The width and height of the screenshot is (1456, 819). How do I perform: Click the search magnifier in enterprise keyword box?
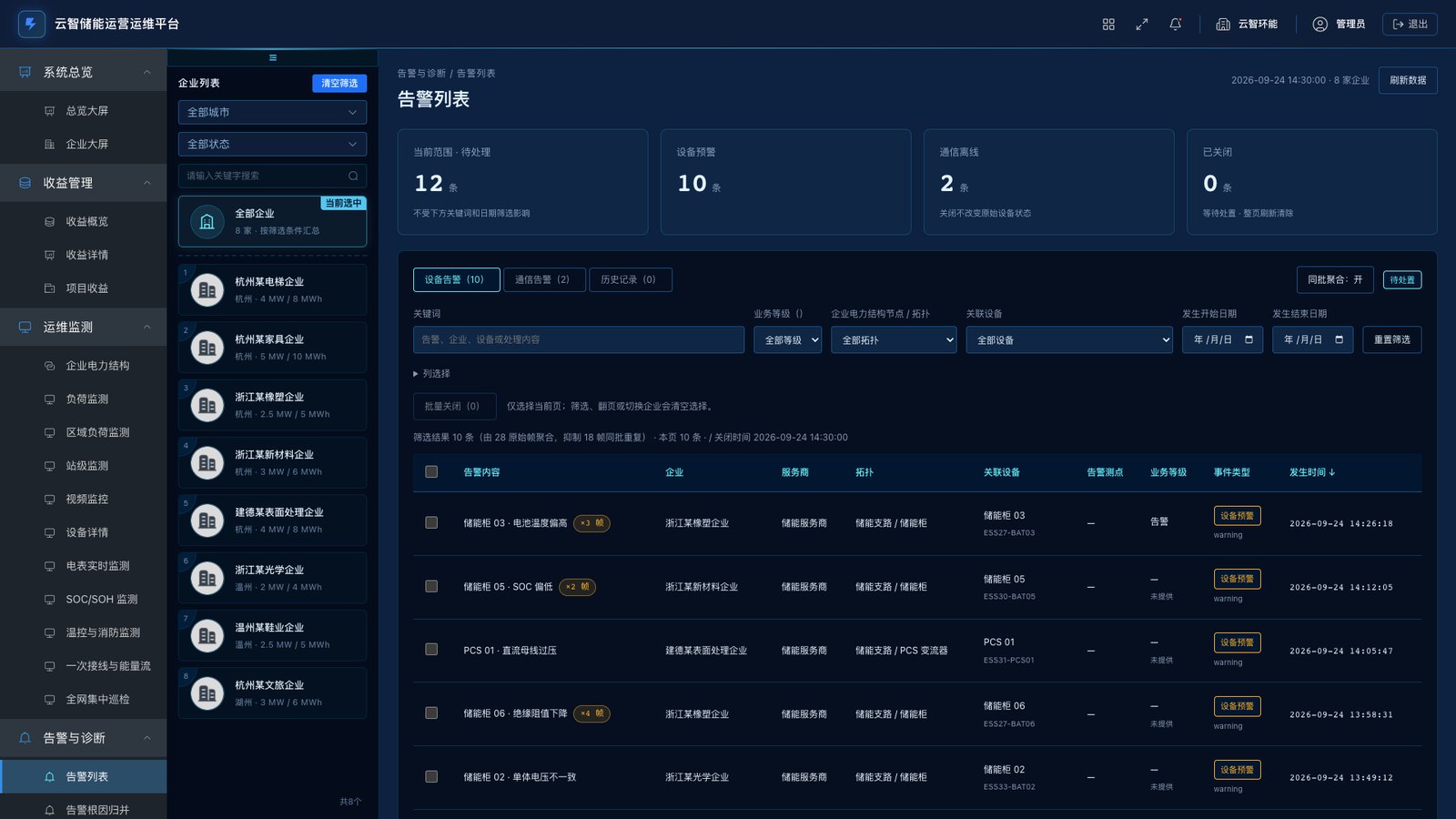coord(353,176)
